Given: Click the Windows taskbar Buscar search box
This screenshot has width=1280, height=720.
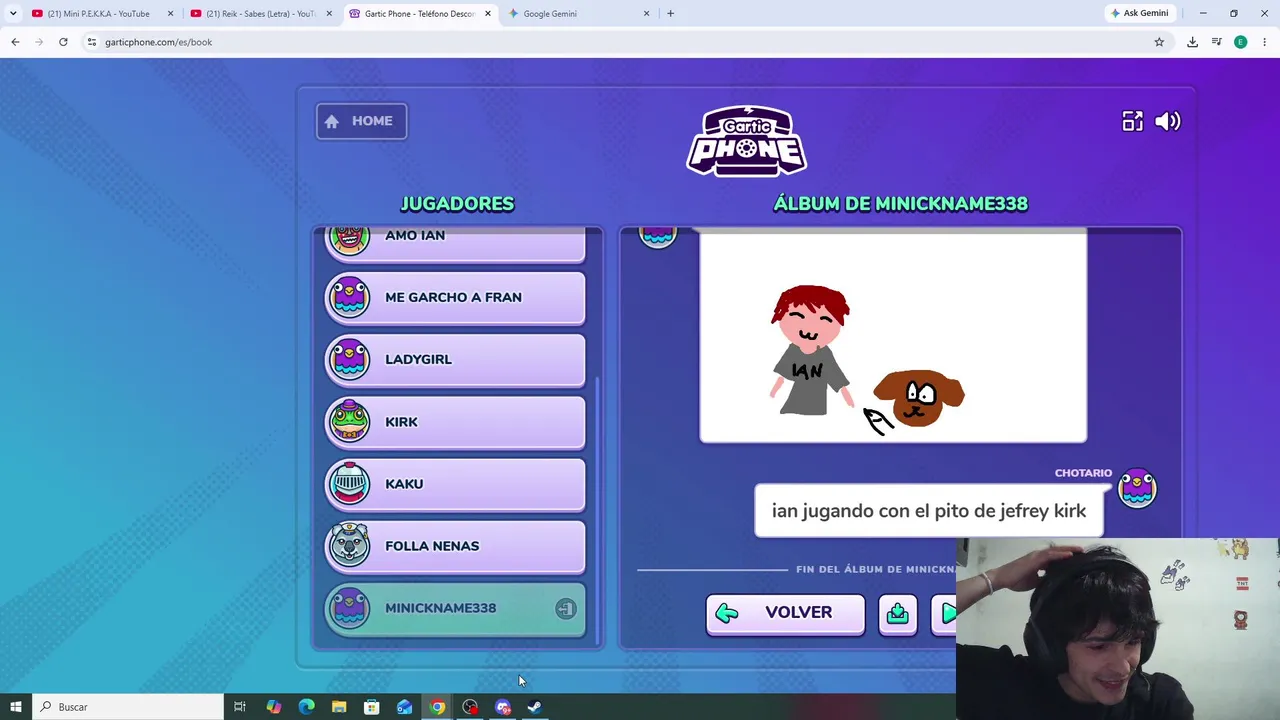Looking at the screenshot, I should tap(127, 707).
